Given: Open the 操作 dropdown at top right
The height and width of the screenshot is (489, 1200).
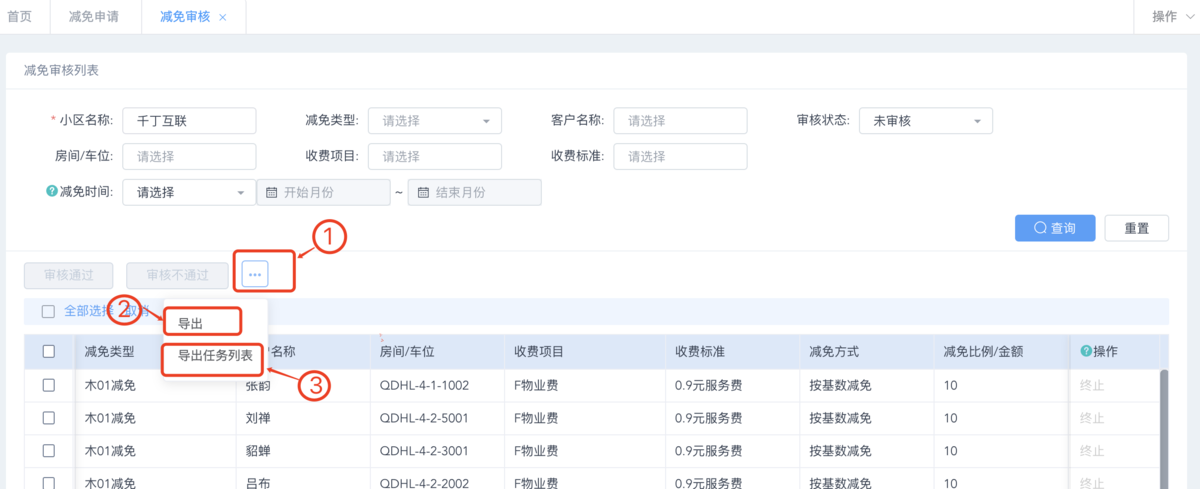Looking at the screenshot, I should pyautogui.click(x=1171, y=17).
